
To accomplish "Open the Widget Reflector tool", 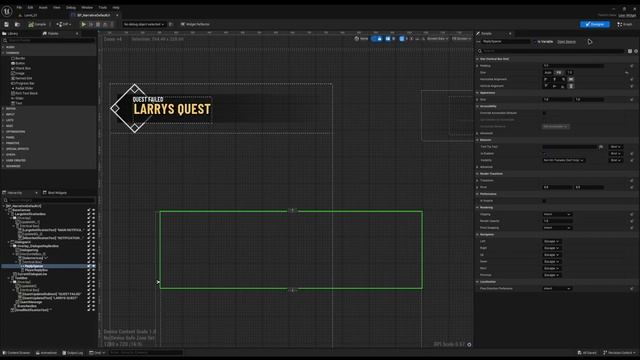I will click(195, 24).
